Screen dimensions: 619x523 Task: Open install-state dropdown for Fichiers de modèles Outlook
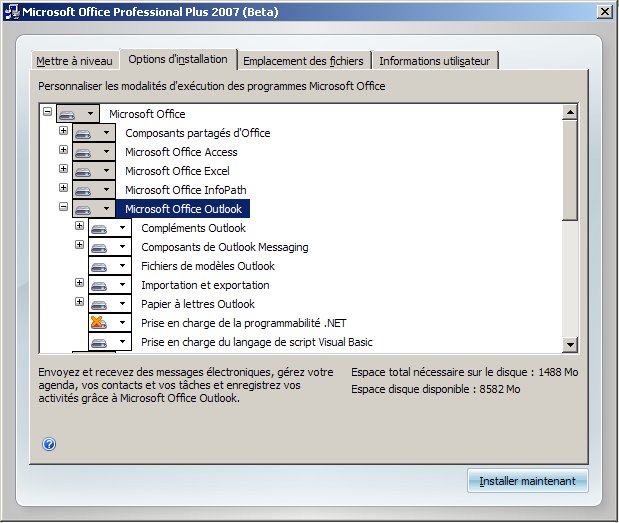110,266
